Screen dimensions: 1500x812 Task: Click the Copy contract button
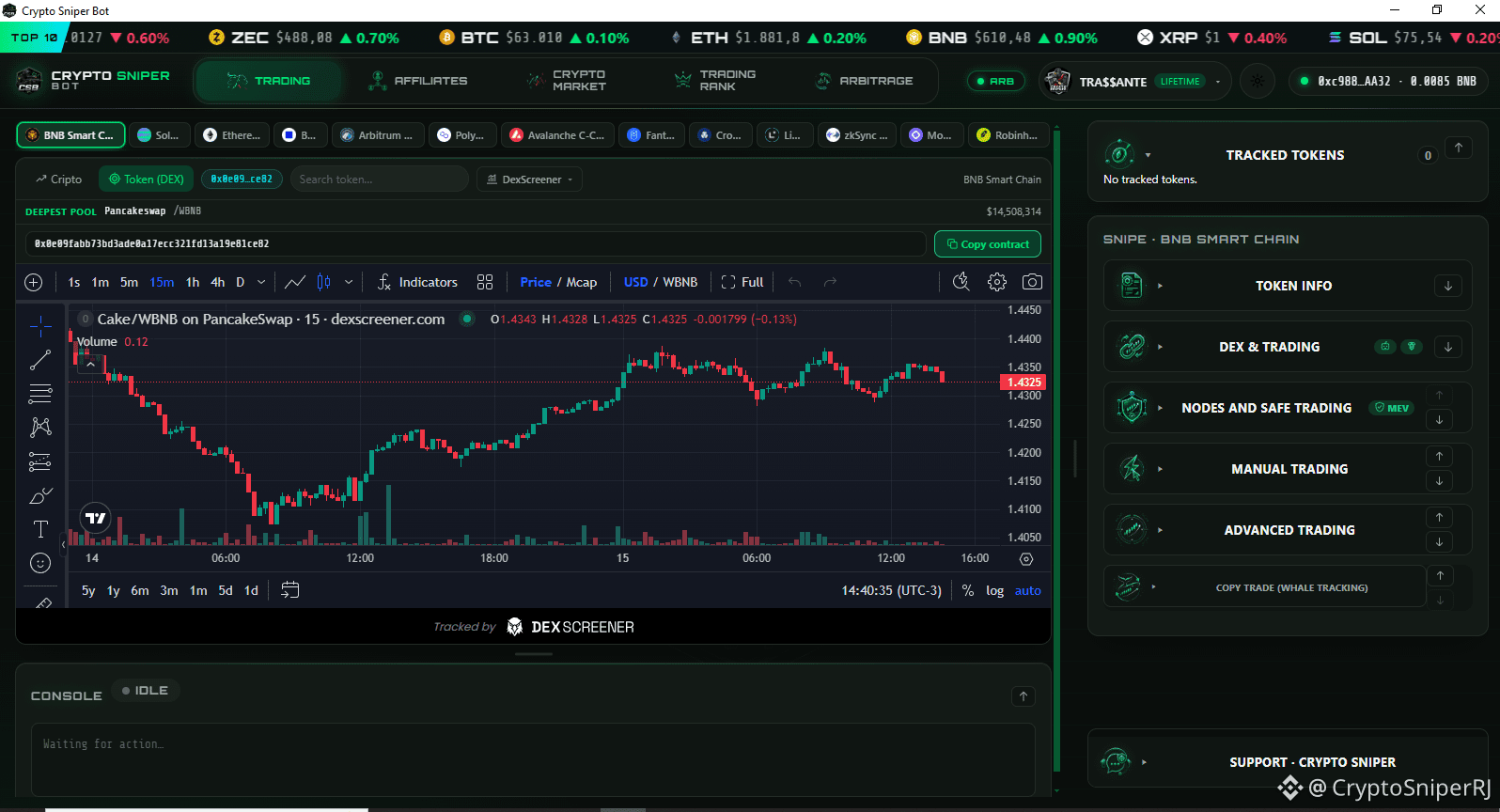[x=988, y=244]
